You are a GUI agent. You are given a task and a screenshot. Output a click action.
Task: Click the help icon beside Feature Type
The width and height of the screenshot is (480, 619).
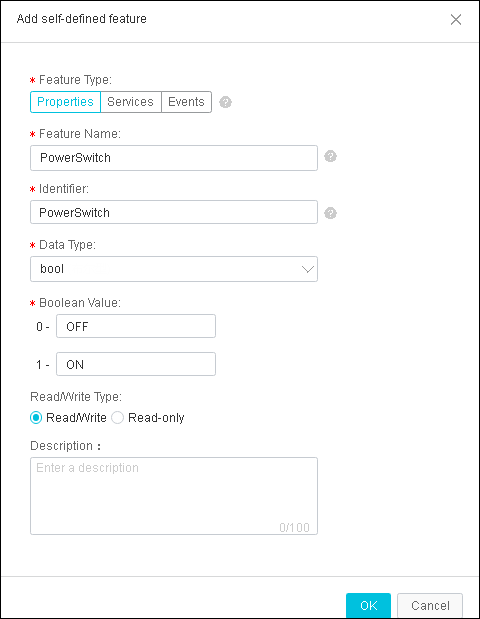tap(225, 102)
